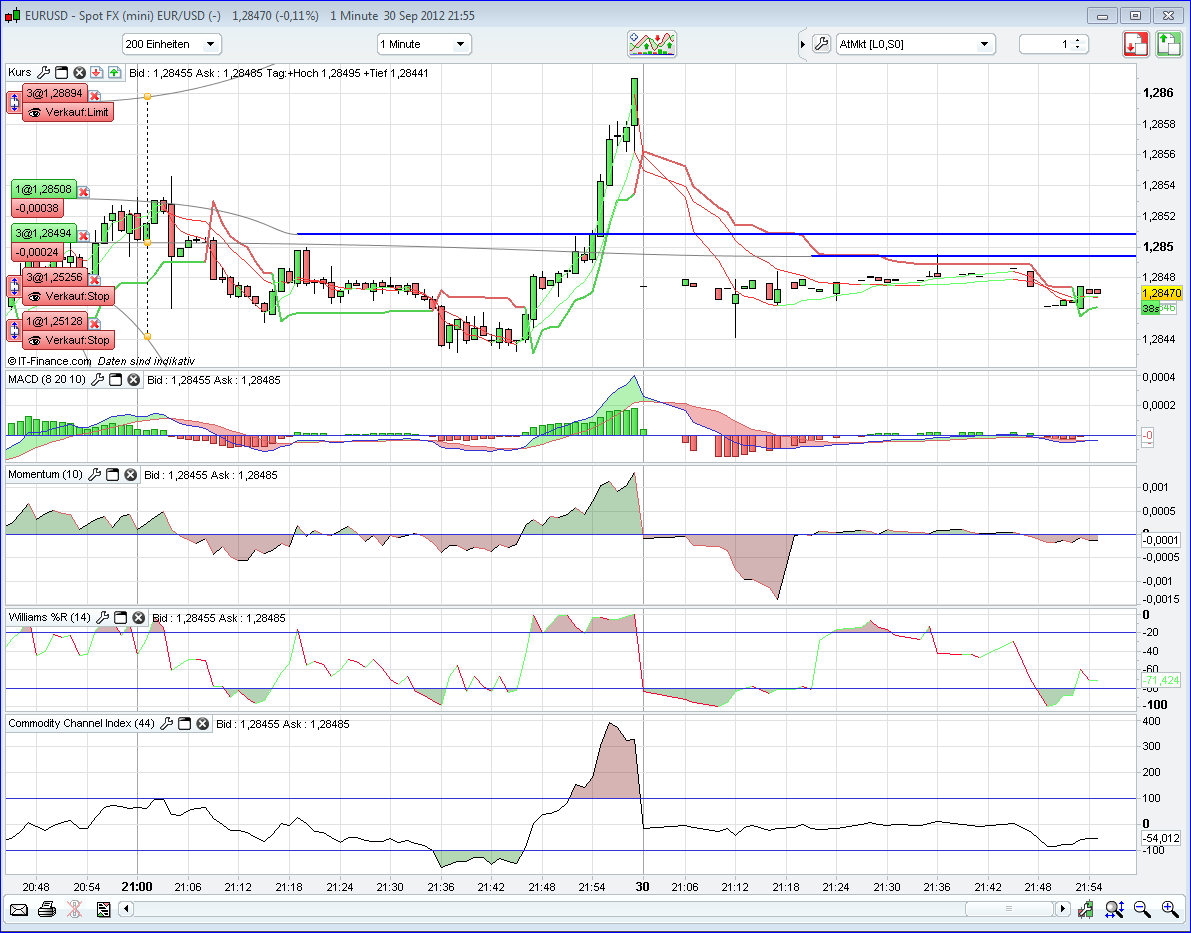Screen dimensions: 1191x933
Task: Print the chart with printer icon
Action: coord(46,909)
